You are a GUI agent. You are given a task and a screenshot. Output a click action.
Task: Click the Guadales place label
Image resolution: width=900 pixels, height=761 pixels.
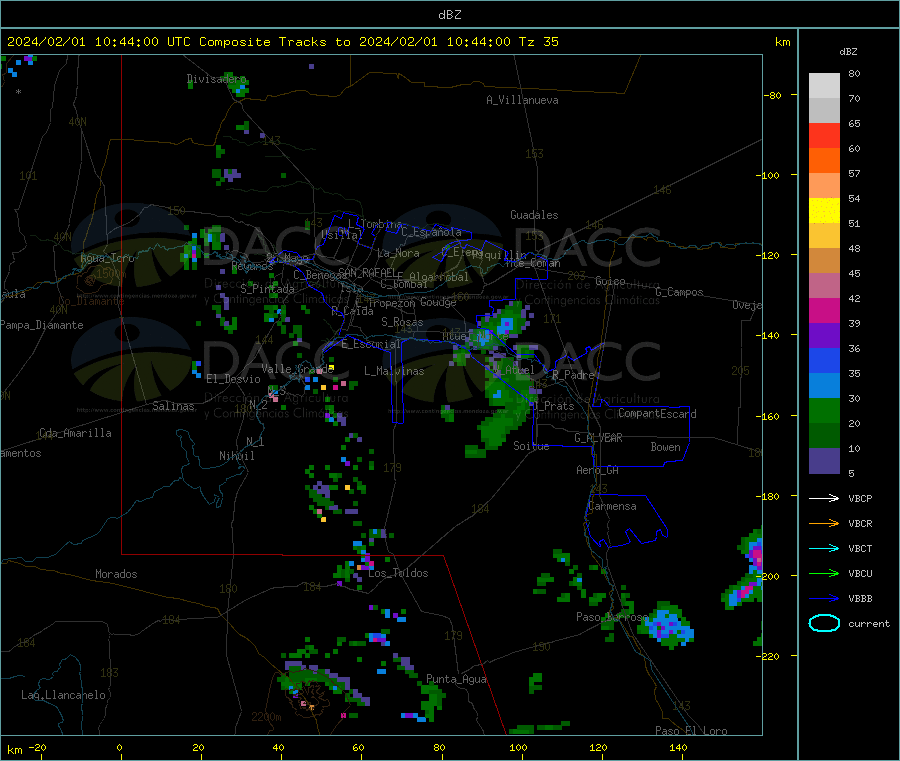click(x=534, y=215)
